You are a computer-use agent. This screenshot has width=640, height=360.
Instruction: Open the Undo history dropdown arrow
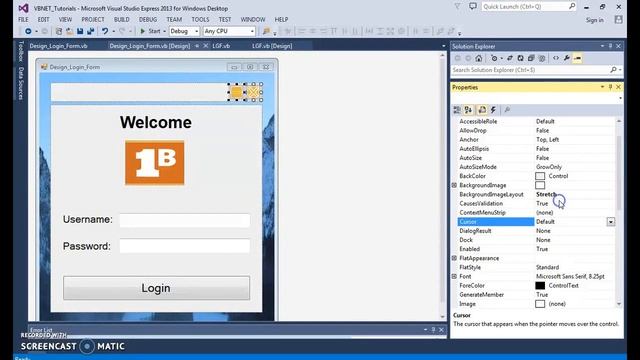[113, 31]
